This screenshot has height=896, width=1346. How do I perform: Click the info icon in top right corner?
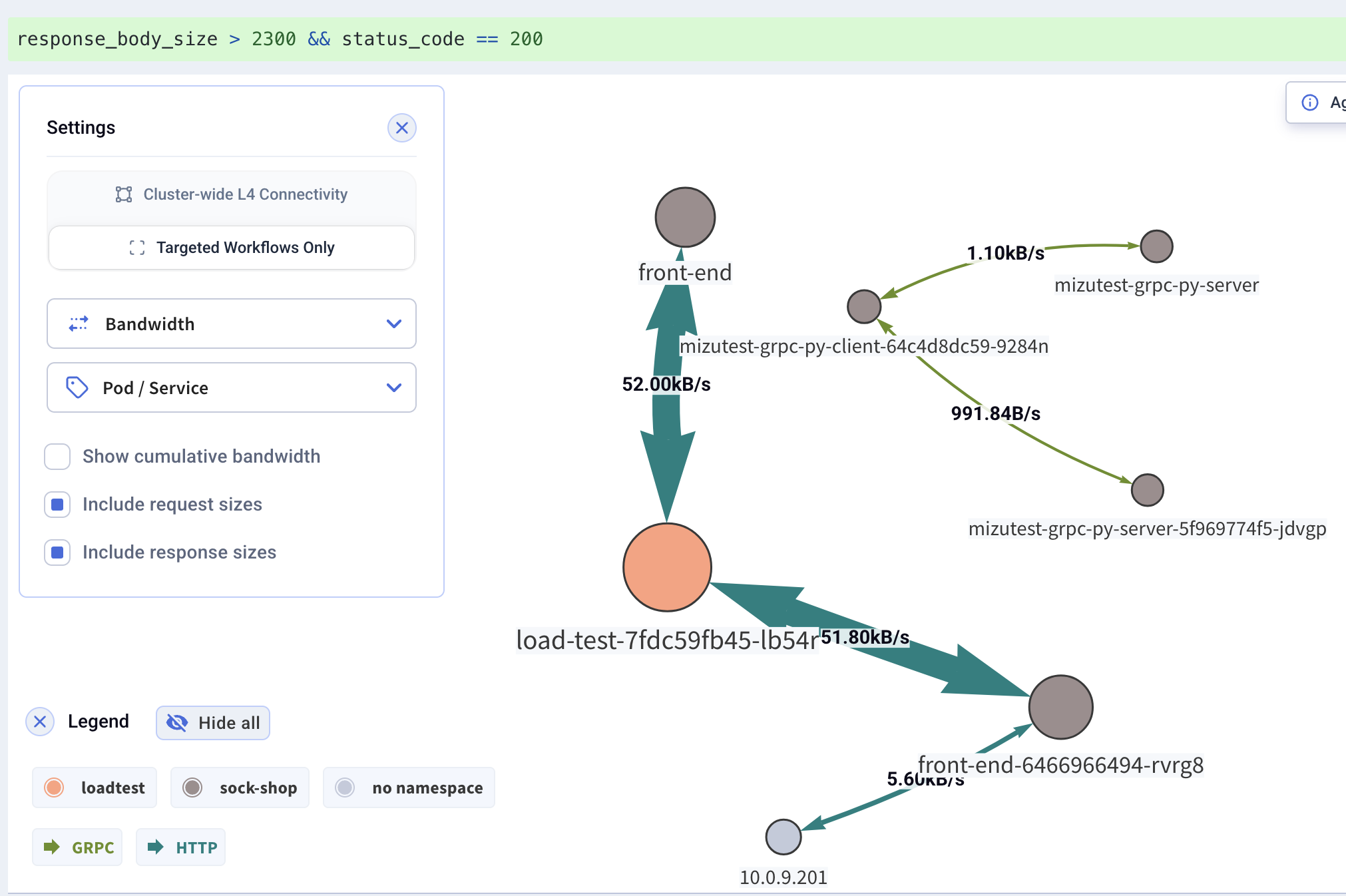1310,103
